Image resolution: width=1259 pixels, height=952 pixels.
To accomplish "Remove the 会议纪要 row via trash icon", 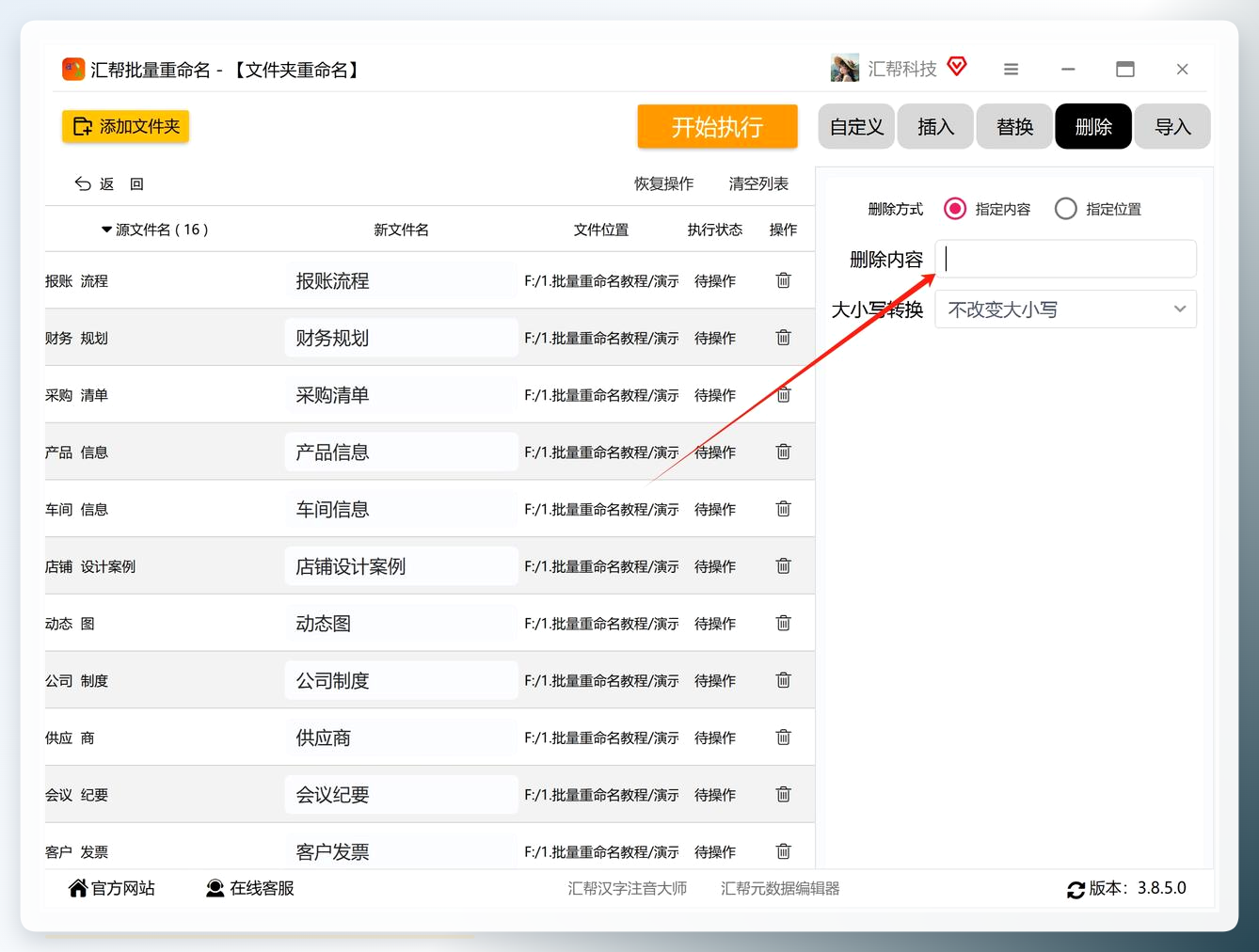I will (x=783, y=795).
